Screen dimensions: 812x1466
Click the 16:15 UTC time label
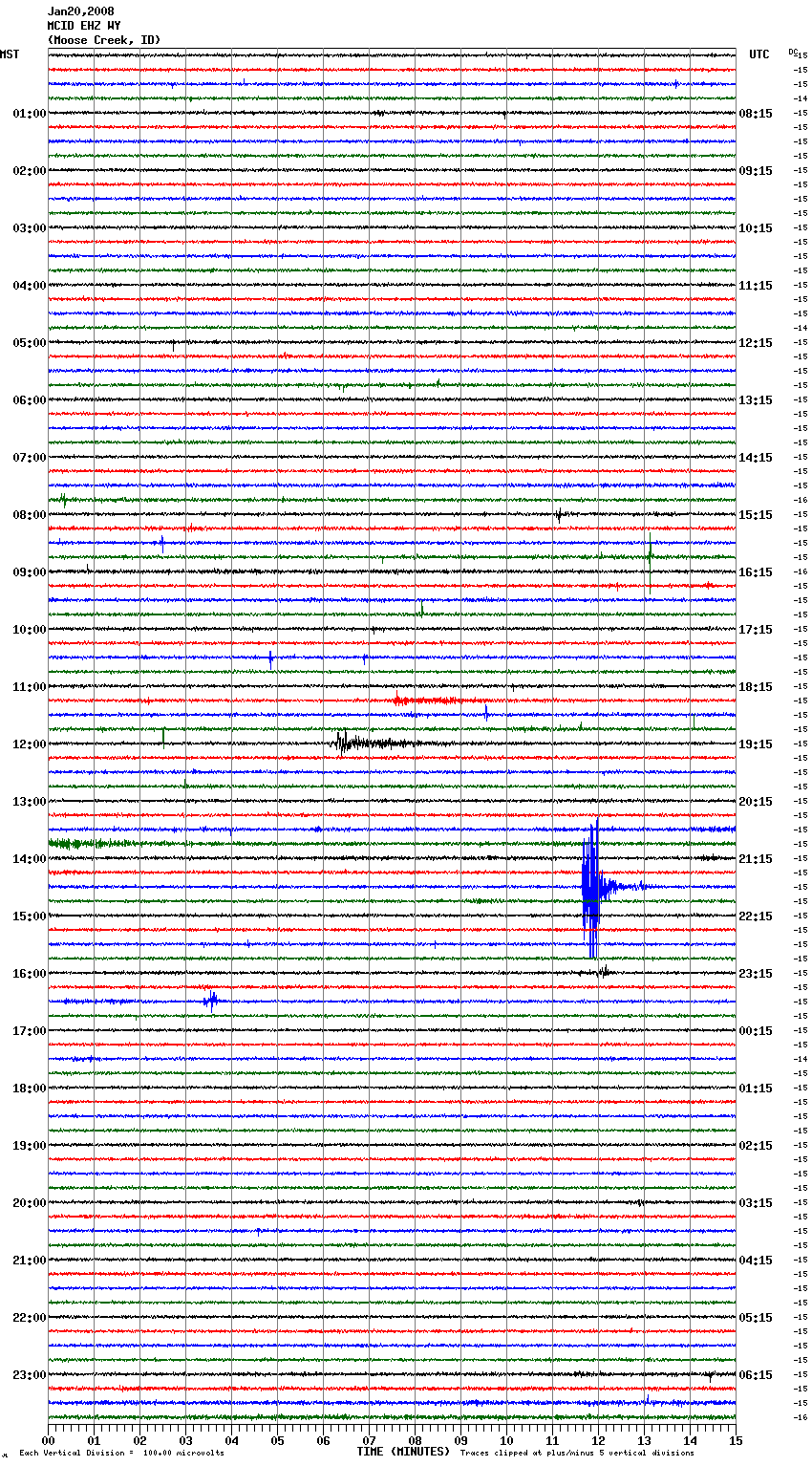(x=756, y=572)
